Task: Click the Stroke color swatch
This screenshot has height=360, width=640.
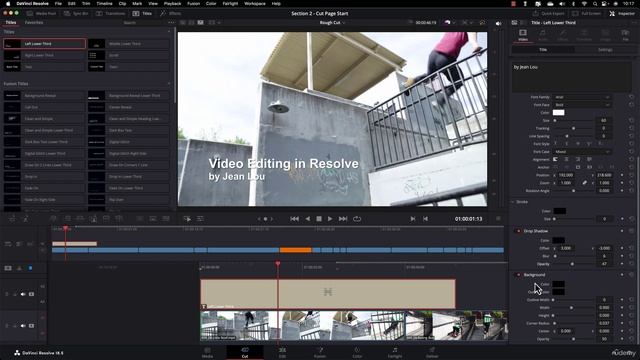Action: pos(560,211)
